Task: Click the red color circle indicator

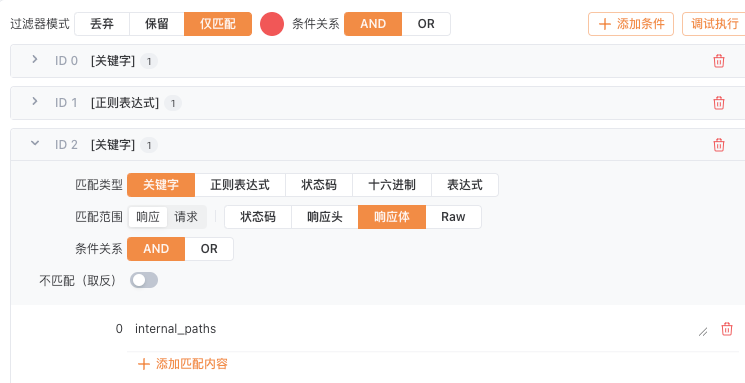Action: [272, 24]
